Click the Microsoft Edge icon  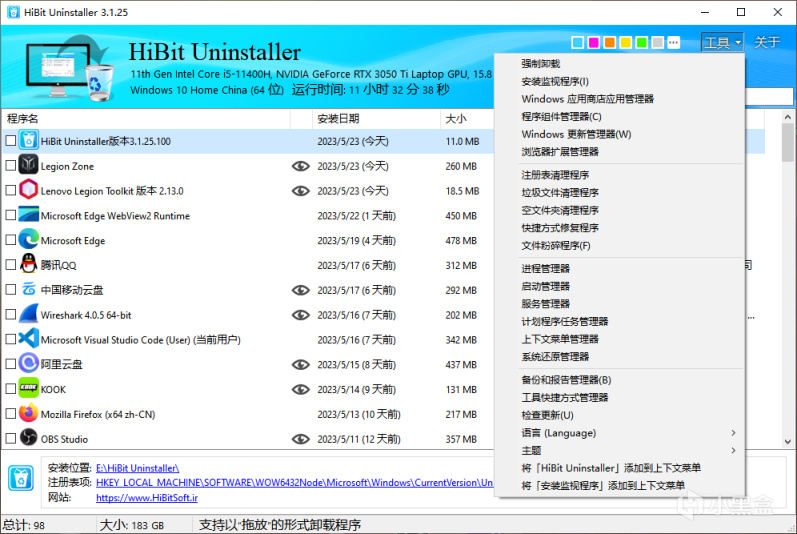28,240
